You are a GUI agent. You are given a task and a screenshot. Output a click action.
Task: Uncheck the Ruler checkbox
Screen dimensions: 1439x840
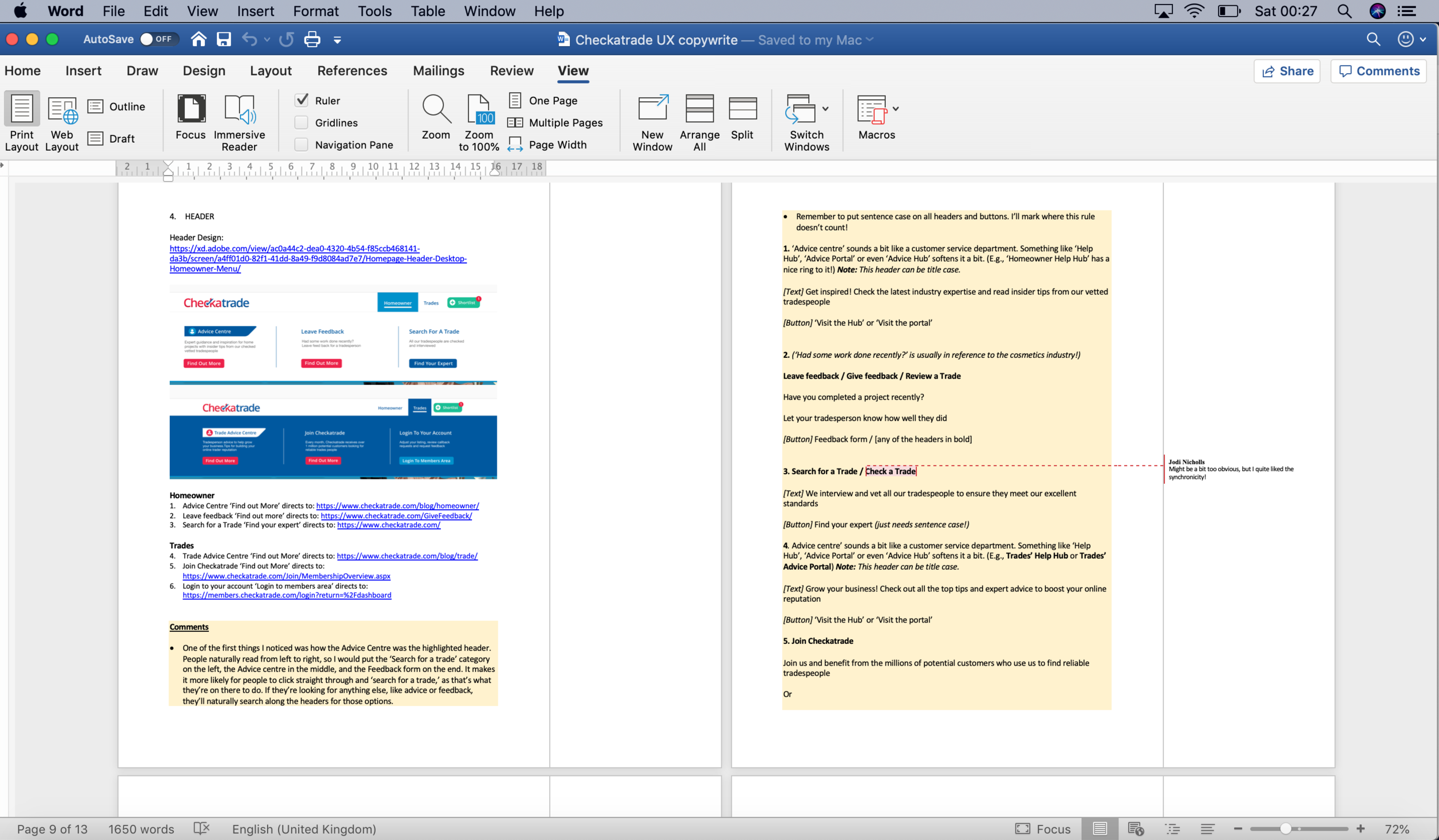pyautogui.click(x=302, y=100)
